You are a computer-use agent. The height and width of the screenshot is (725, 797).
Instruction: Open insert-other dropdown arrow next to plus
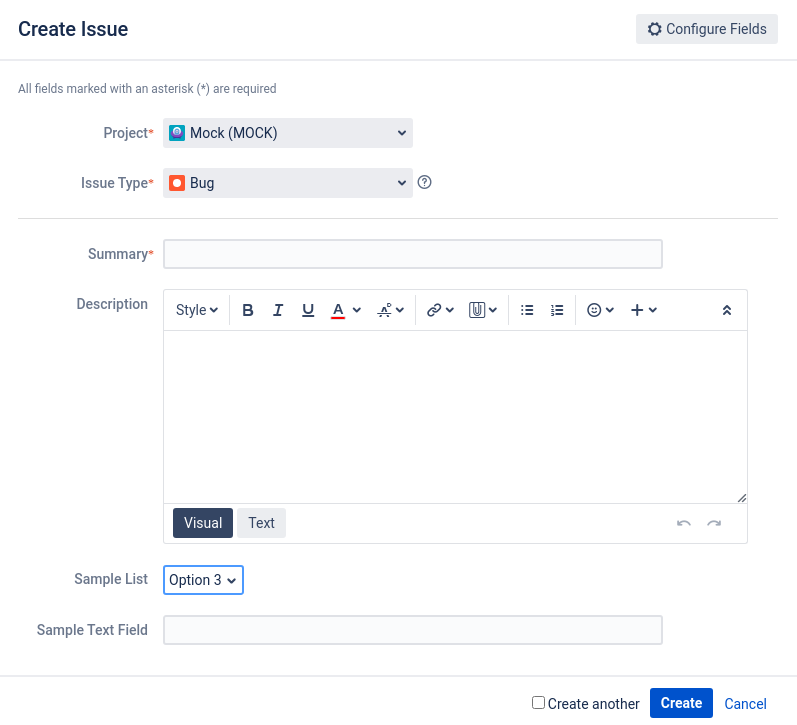[653, 310]
